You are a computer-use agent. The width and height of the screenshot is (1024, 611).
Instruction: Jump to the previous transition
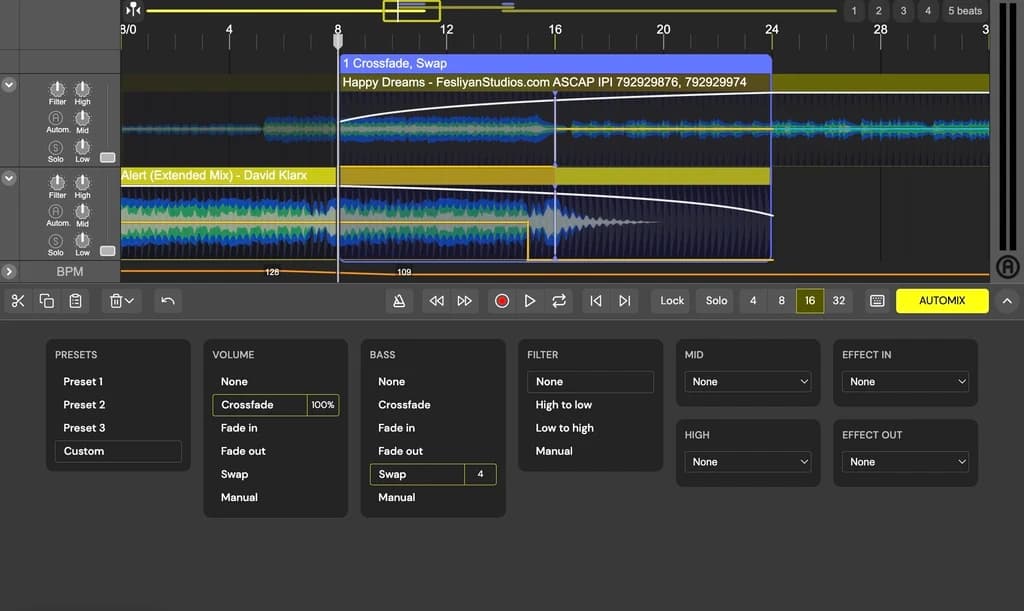tap(596, 301)
